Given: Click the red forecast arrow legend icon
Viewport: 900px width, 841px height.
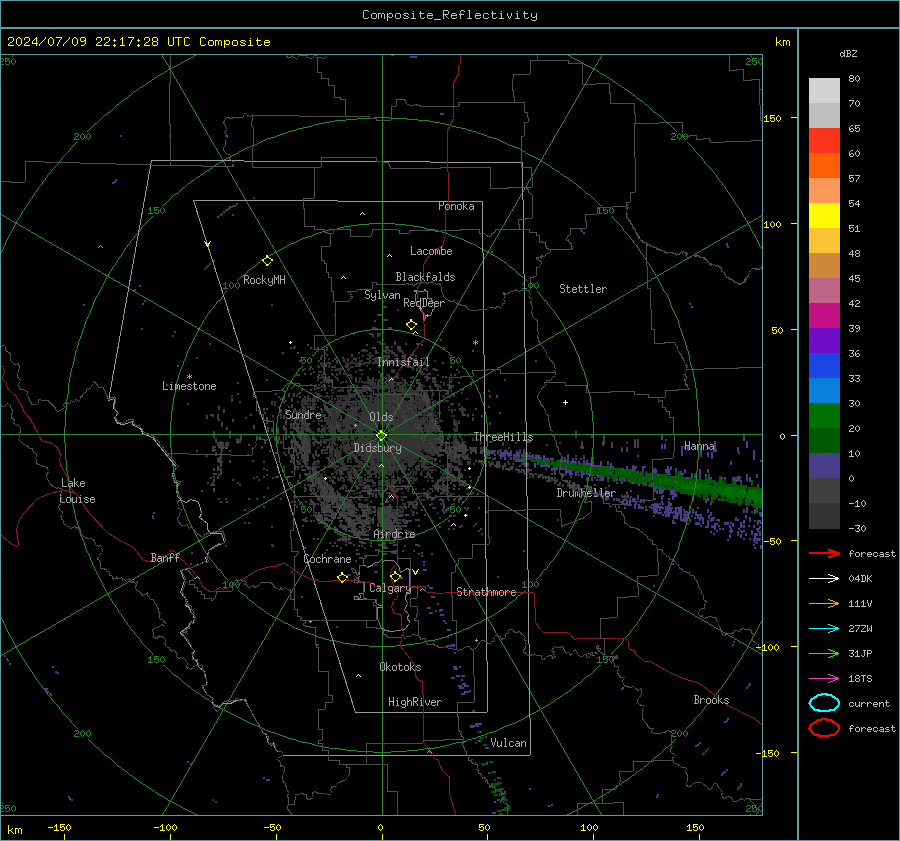Looking at the screenshot, I should [824, 553].
